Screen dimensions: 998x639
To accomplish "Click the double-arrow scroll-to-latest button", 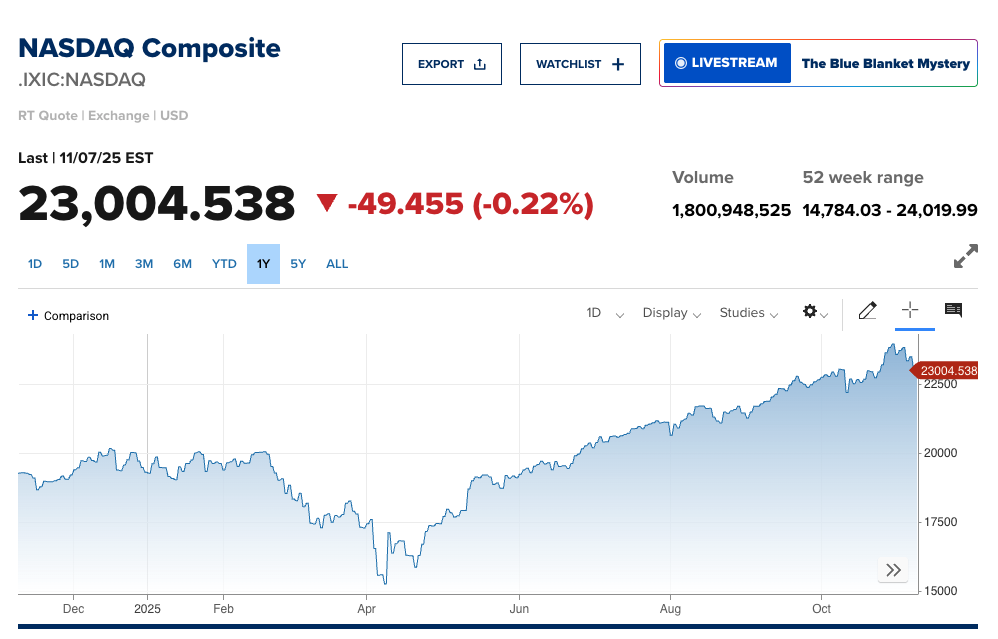I will pyautogui.click(x=893, y=570).
